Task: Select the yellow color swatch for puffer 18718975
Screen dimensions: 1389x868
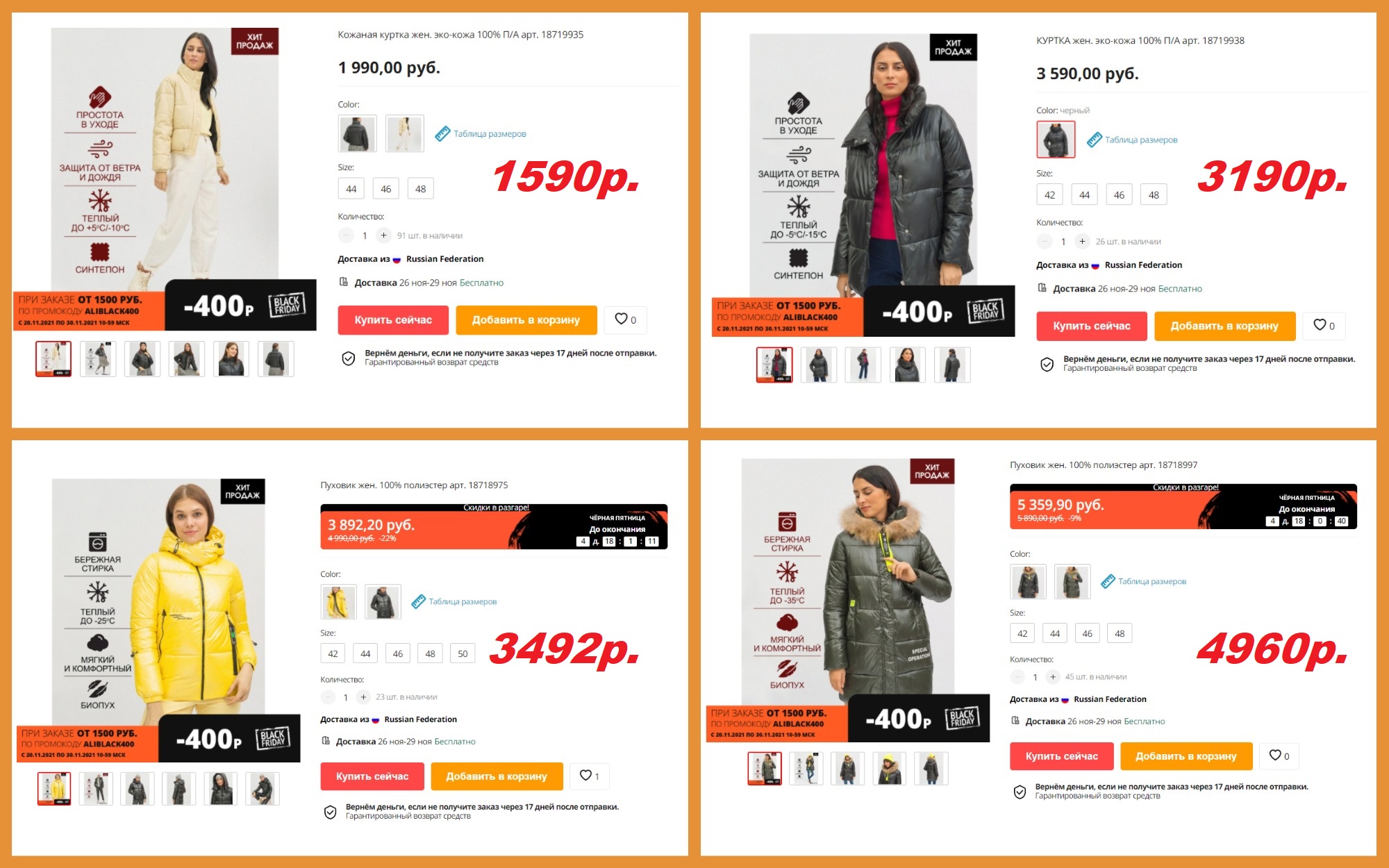Action: tap(338, 602)
